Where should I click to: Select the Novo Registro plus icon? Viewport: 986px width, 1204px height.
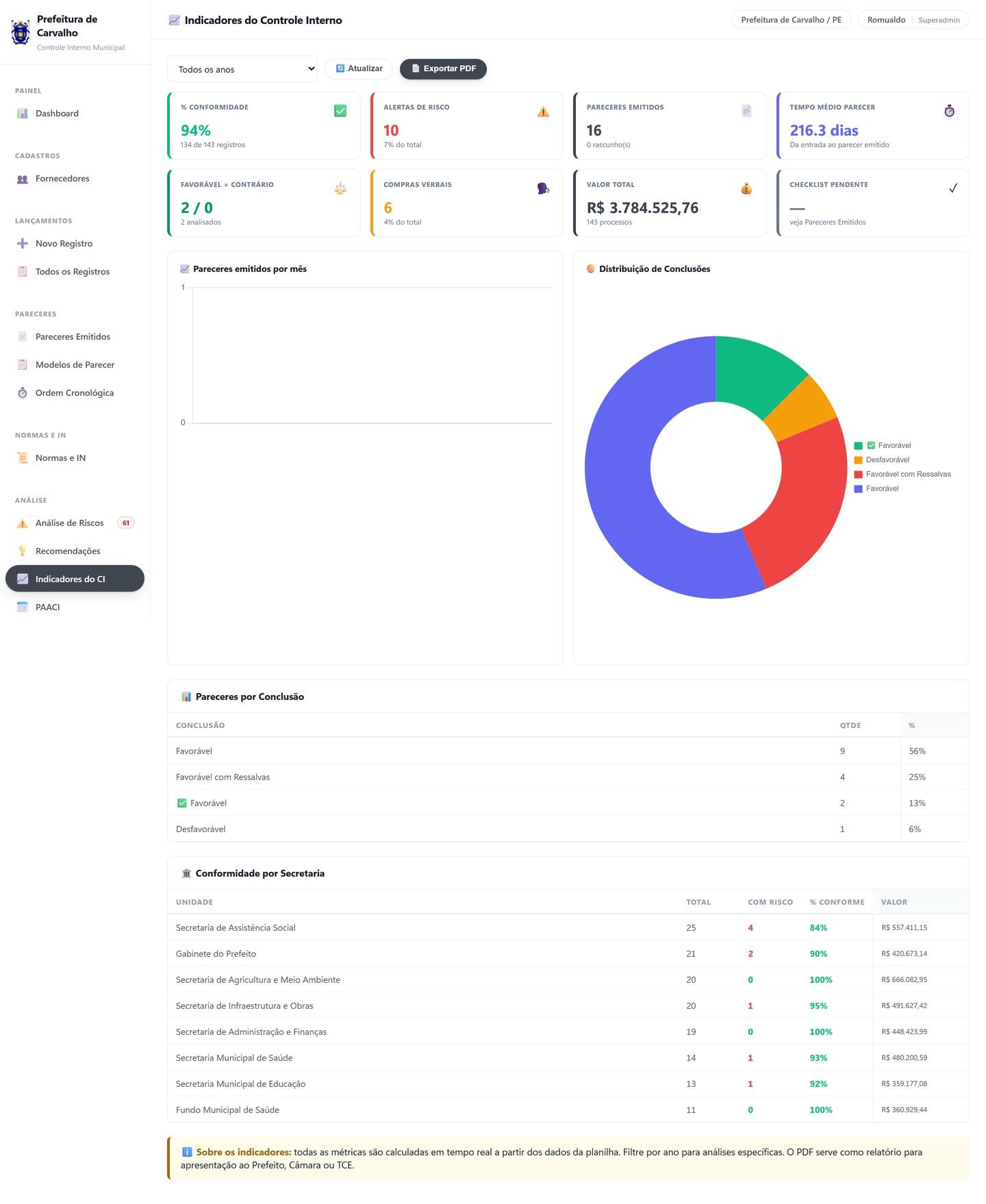23,244
